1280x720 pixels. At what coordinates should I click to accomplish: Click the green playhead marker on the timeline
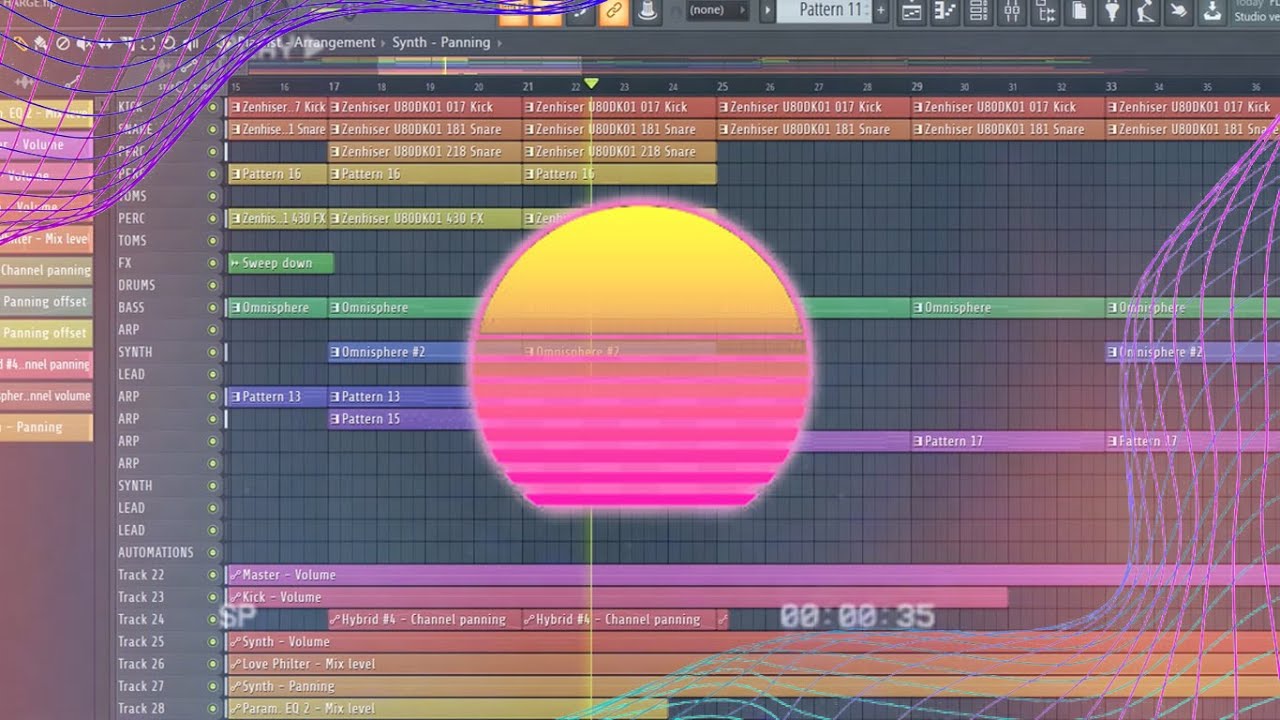coord(591,85)
